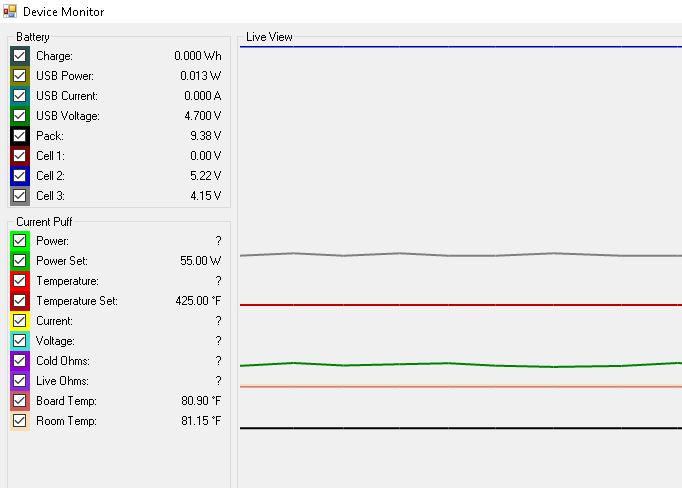Toggle the yellow Current checkbox

click(x=20, y=321)
